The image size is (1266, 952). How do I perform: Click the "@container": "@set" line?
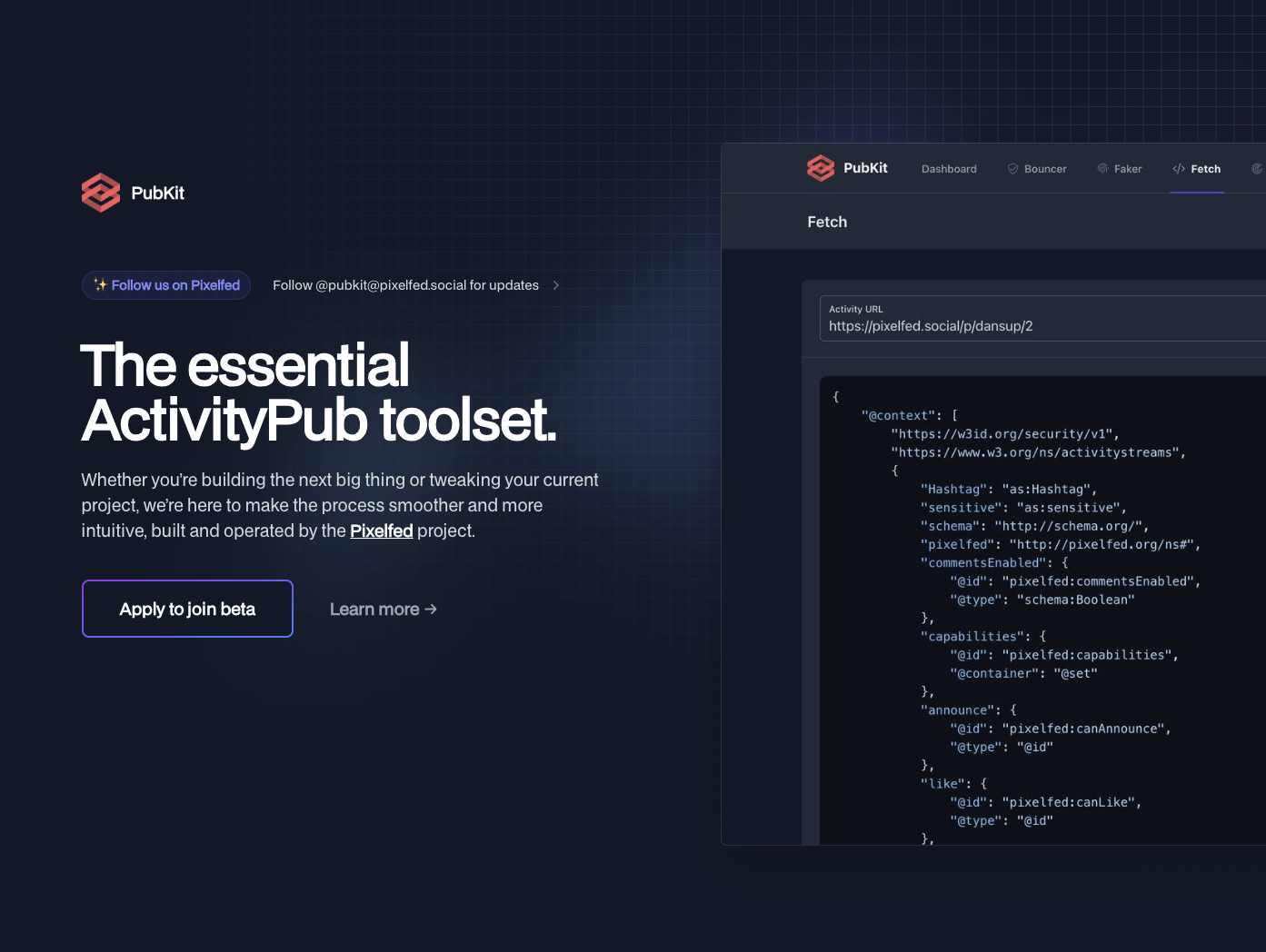click(x=1023, y=673)
